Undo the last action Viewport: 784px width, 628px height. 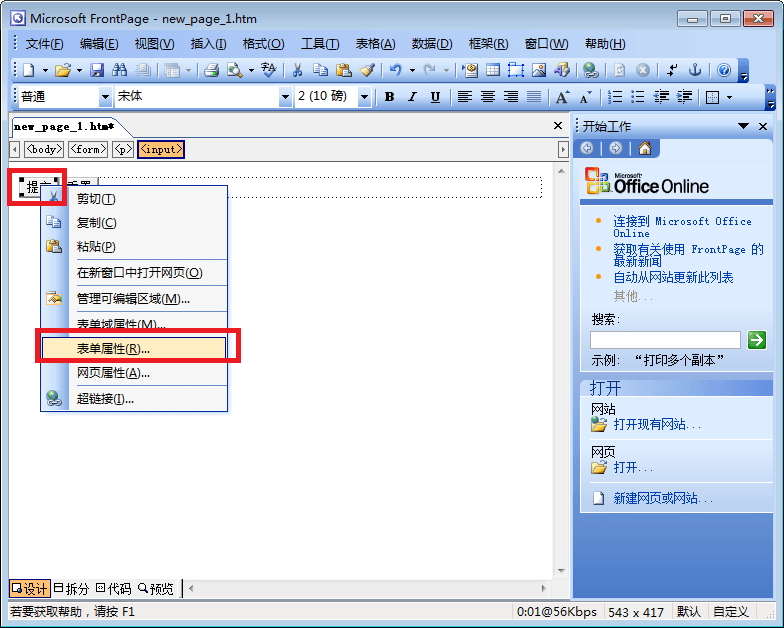pos(396,70)
